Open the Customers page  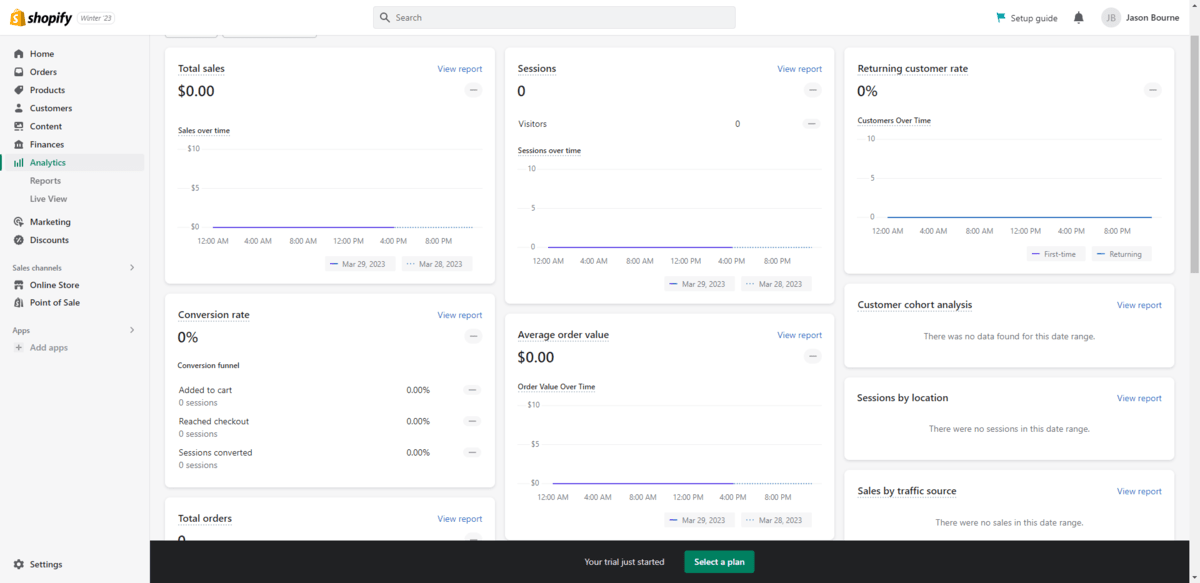[52, 107]
